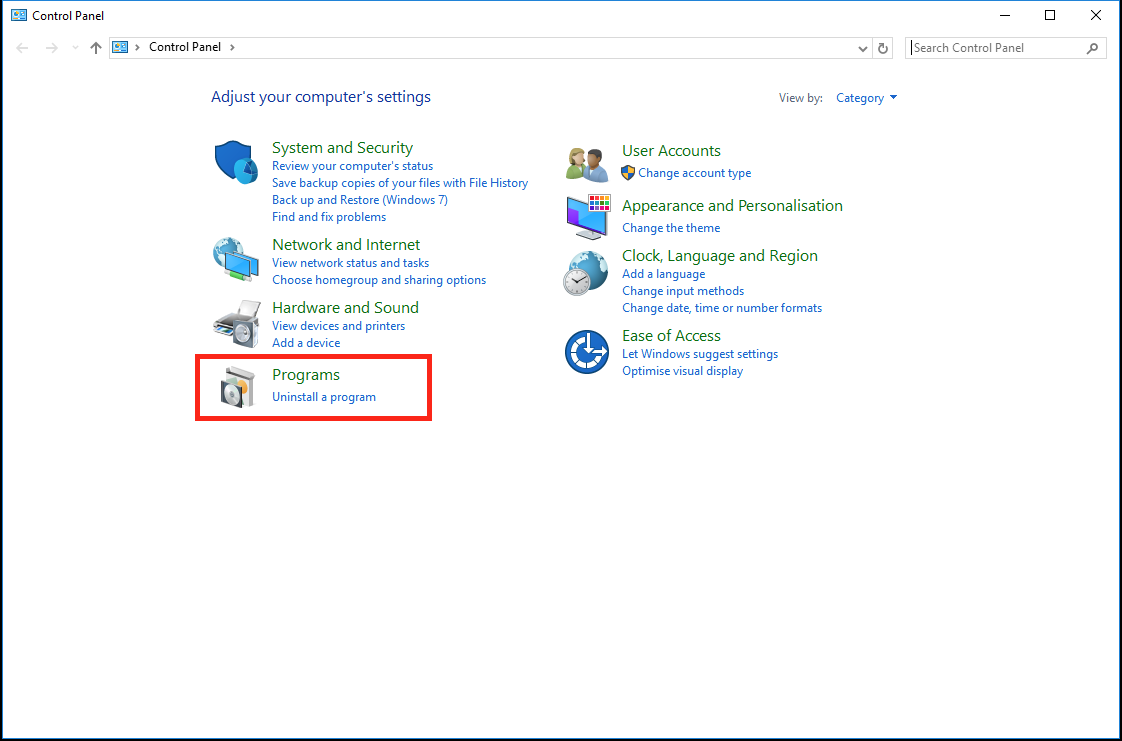
Task: Maximize the Control Panel window
Action: pos(1050,15)
